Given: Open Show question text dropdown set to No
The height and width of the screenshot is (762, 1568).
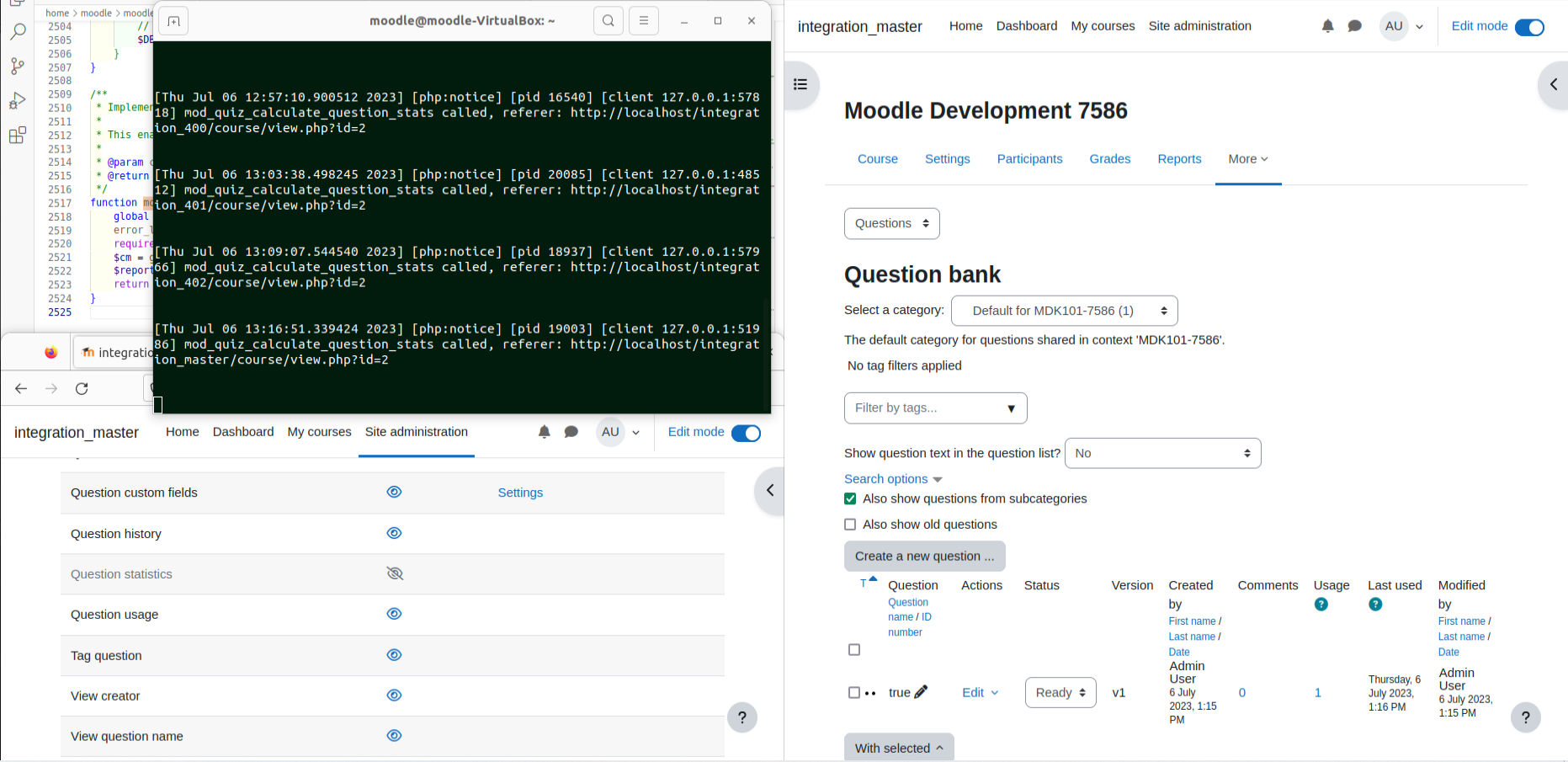Looking at the screenshot, I should (1163, 453).
